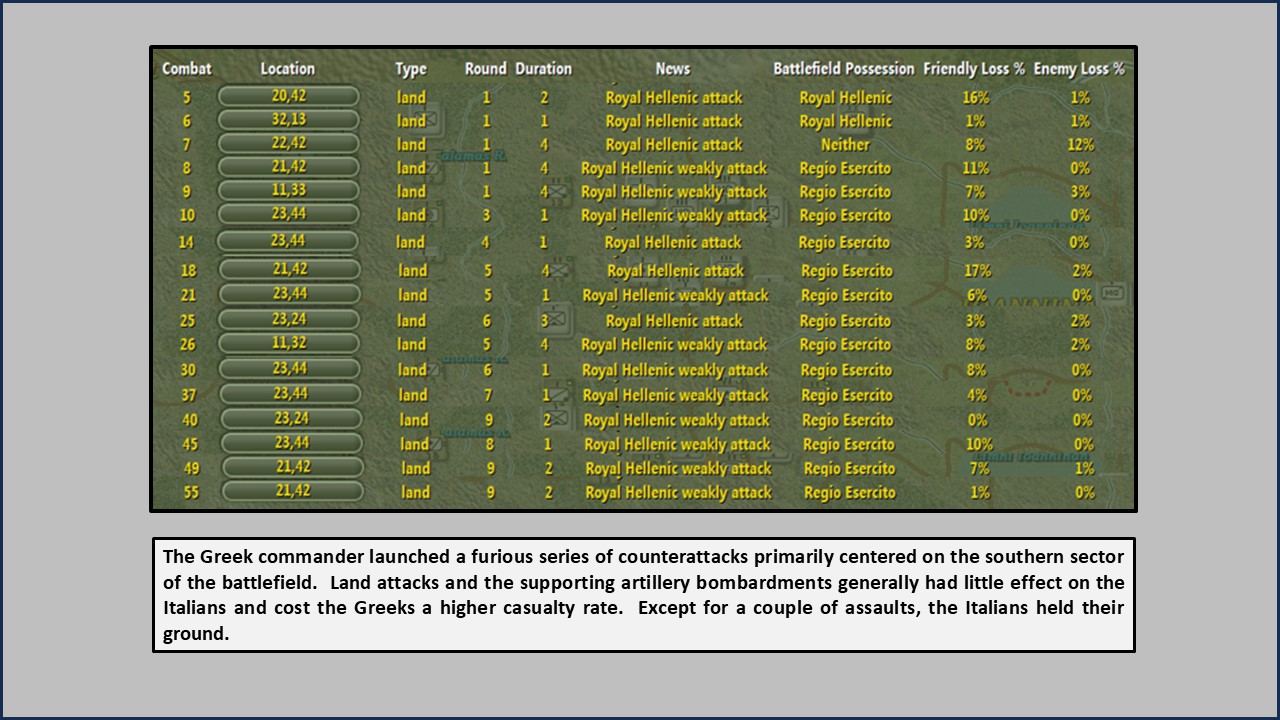Click the Greek commander summary text box
The height and width of the screenshot is (720, 1280).
pos(643,593)
